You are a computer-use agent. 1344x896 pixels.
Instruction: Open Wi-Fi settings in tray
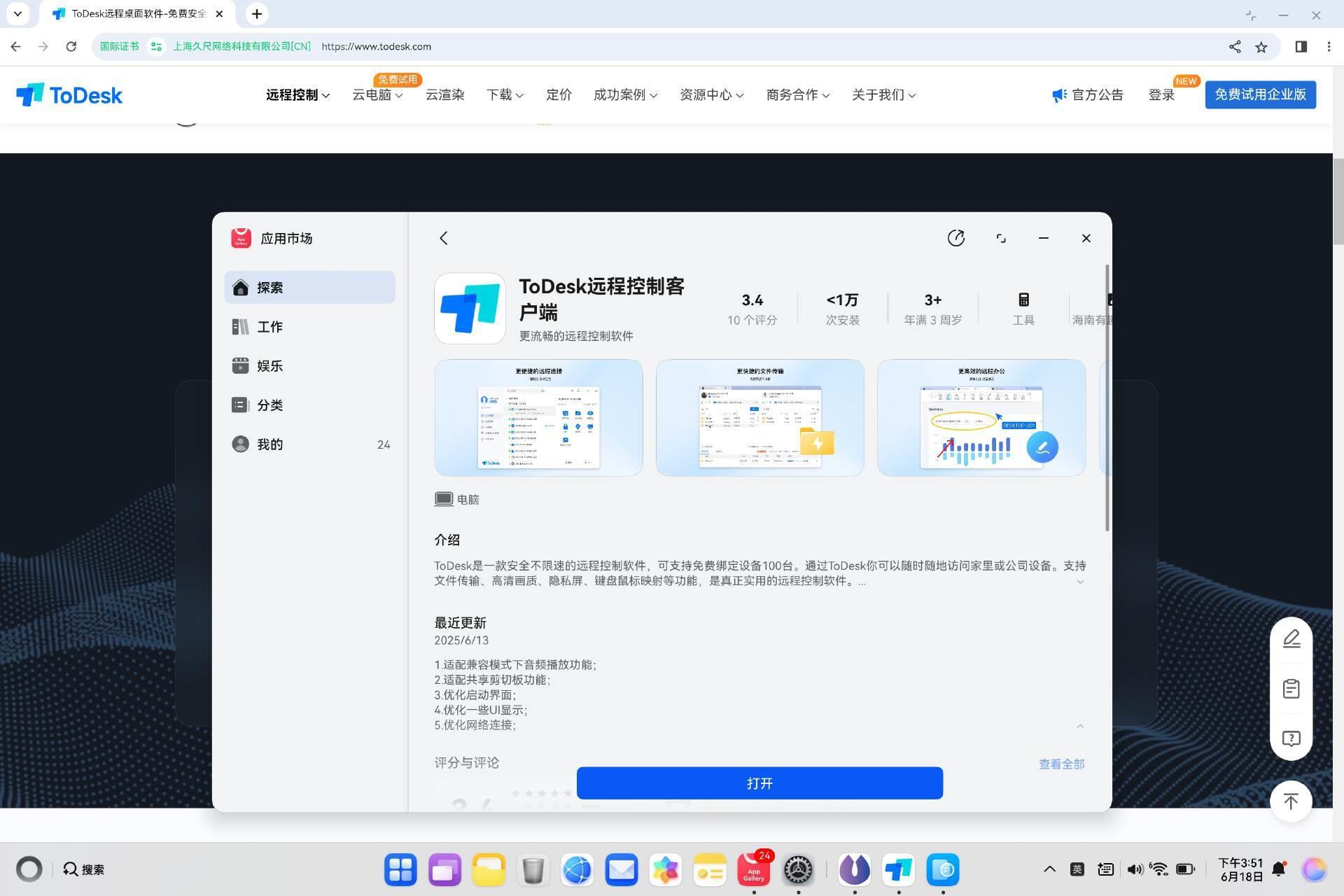(1159, 869)
